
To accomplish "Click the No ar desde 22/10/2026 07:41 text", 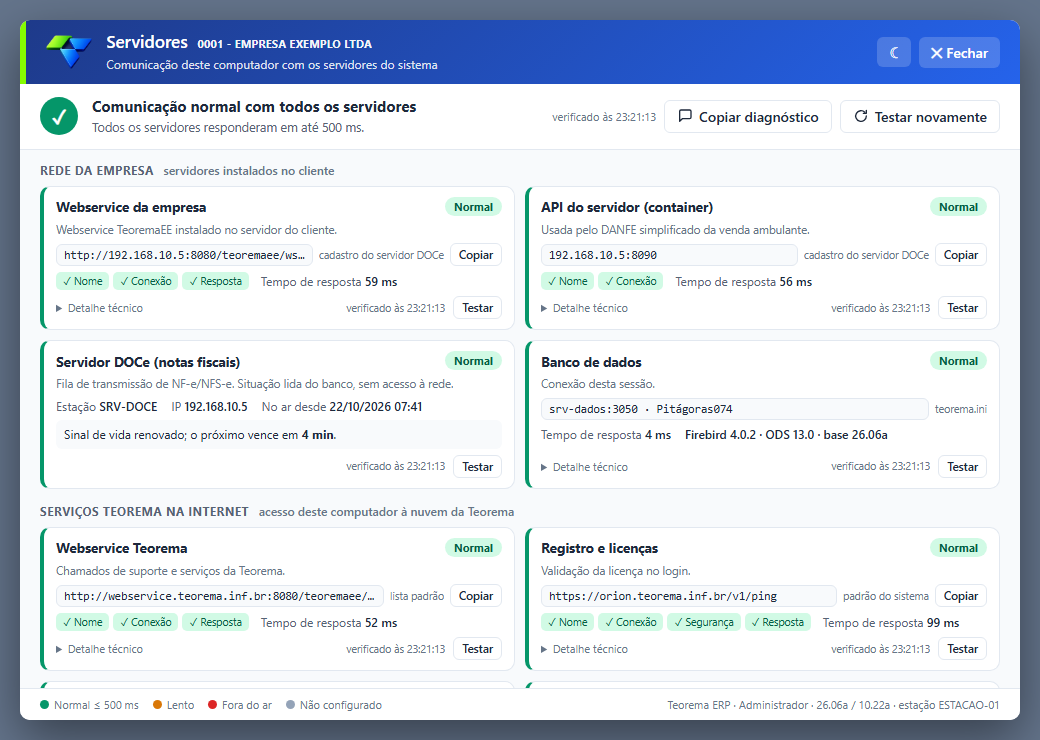I will pyautogui.click(x=342, y=406).
